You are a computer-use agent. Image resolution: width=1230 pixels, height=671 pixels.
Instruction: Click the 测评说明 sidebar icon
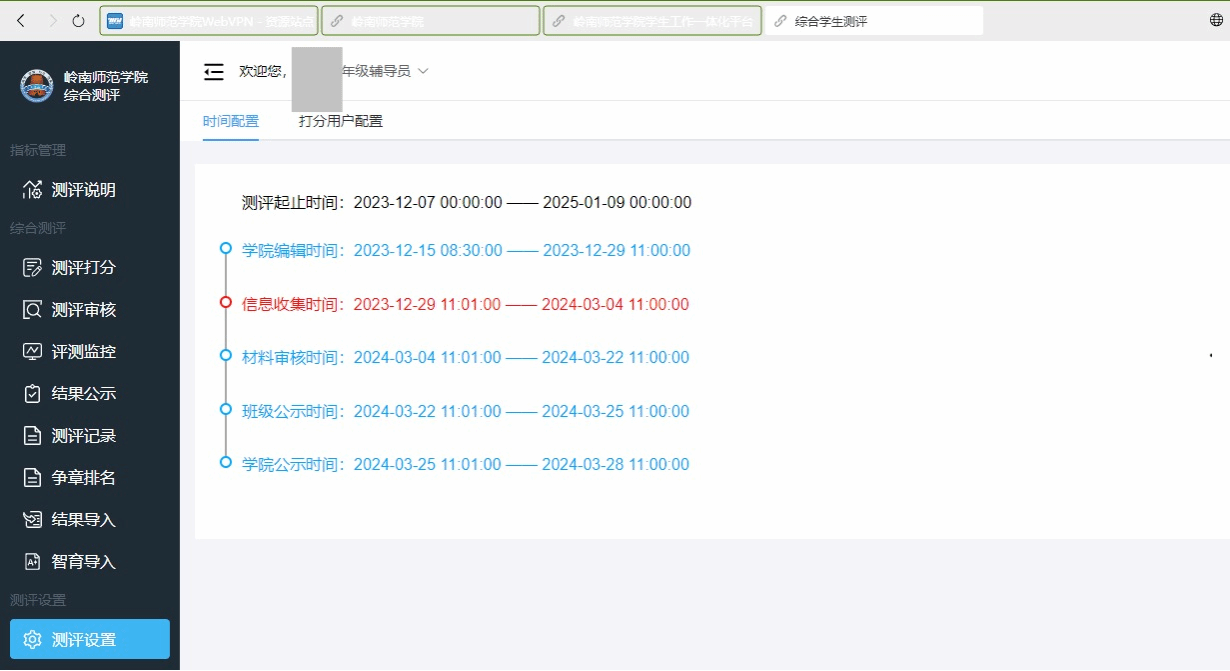(x=32, y=190)
